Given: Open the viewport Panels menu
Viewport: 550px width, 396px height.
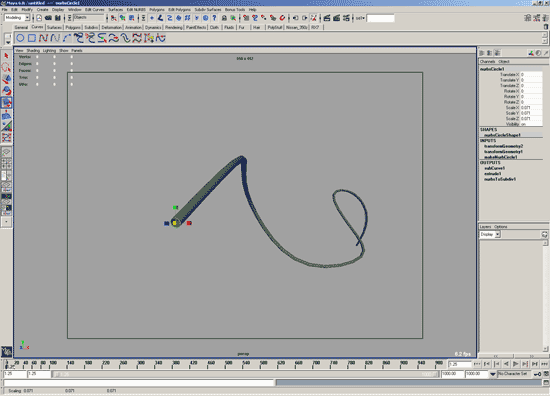Looking at the screenshot, I should click(76, 51).
